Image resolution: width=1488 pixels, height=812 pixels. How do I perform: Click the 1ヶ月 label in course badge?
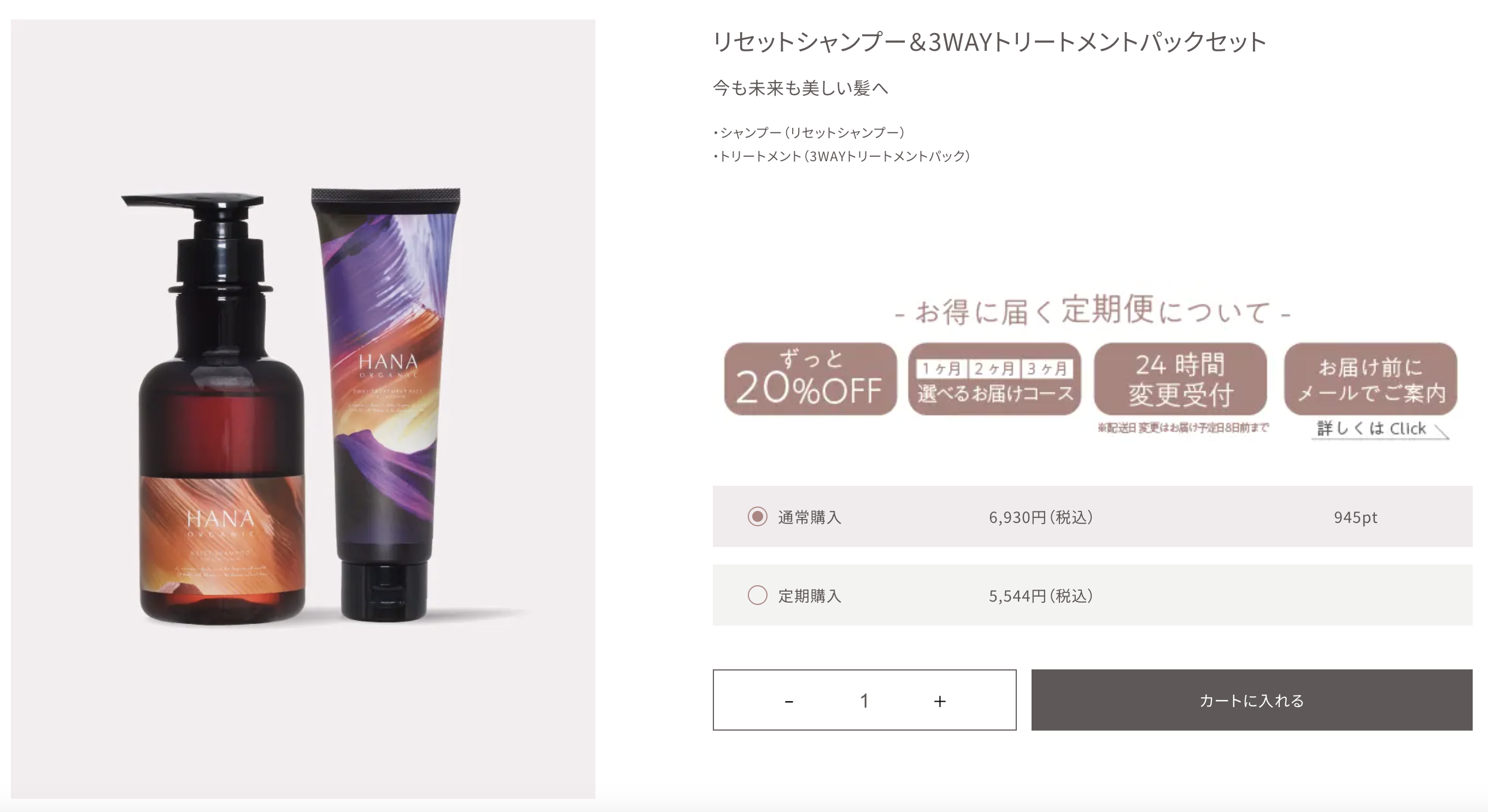pyautogui.click(x=941, y=368)
